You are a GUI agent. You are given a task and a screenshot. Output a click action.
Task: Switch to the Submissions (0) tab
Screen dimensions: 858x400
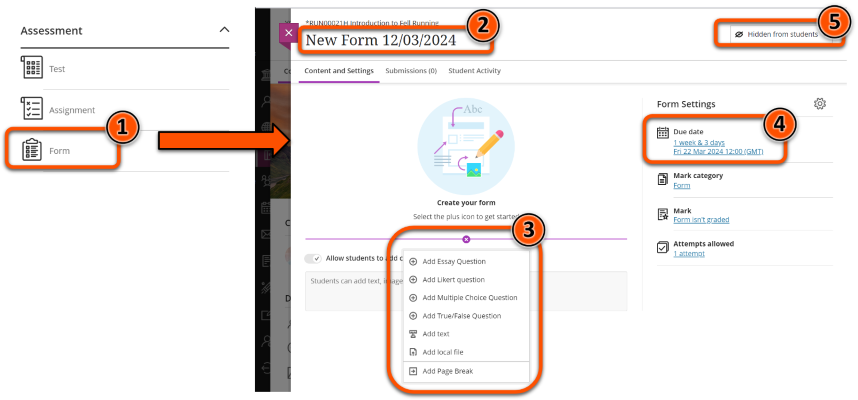click(411, 71)
